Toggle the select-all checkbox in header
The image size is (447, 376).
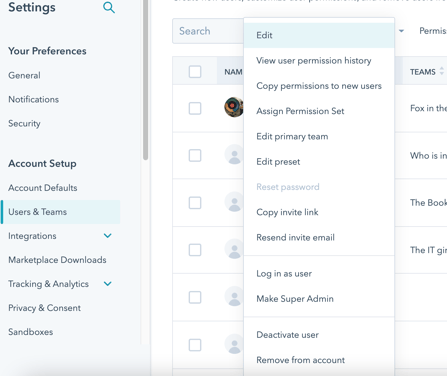195,72
